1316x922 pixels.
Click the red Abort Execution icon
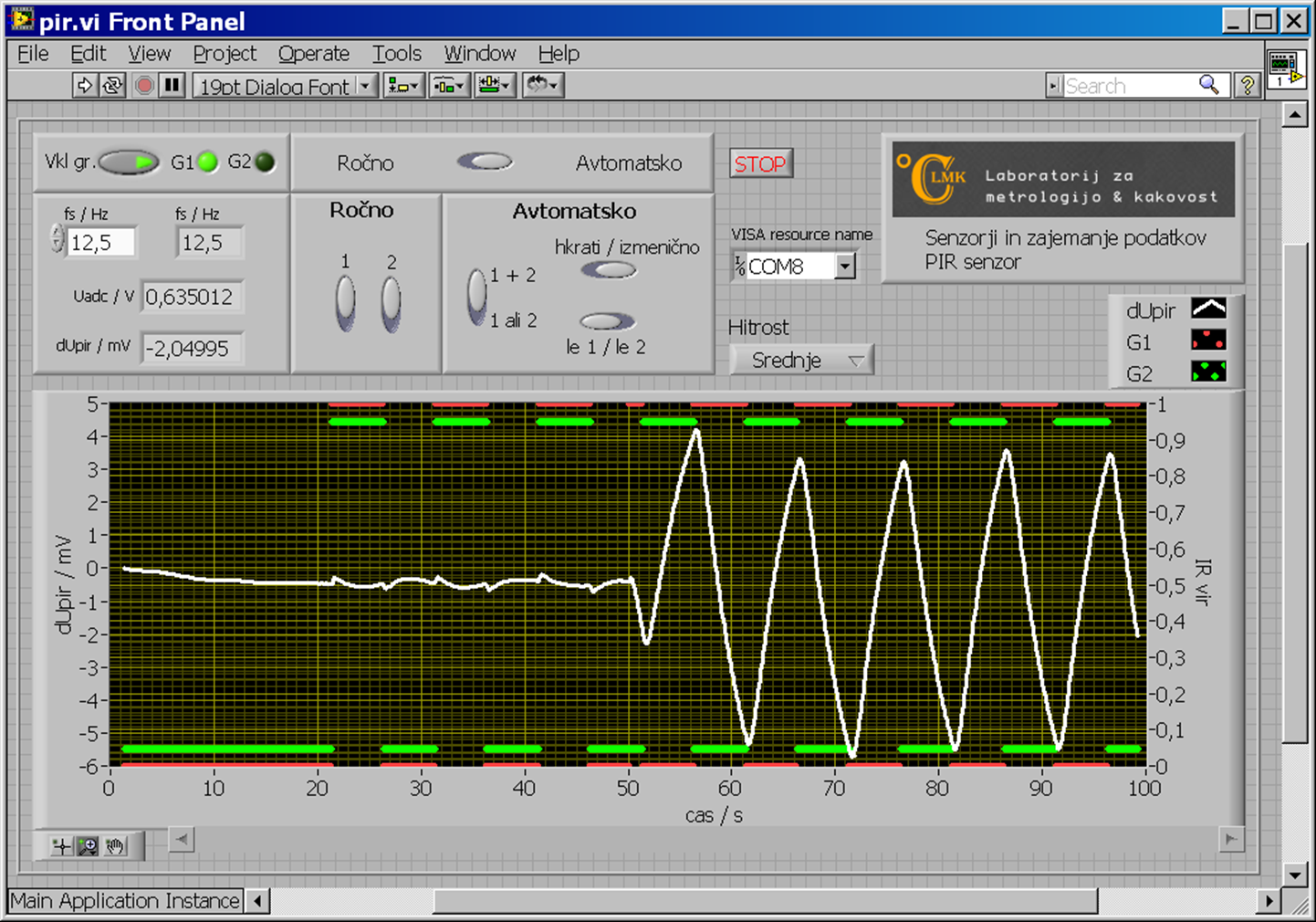click(144, 85)
